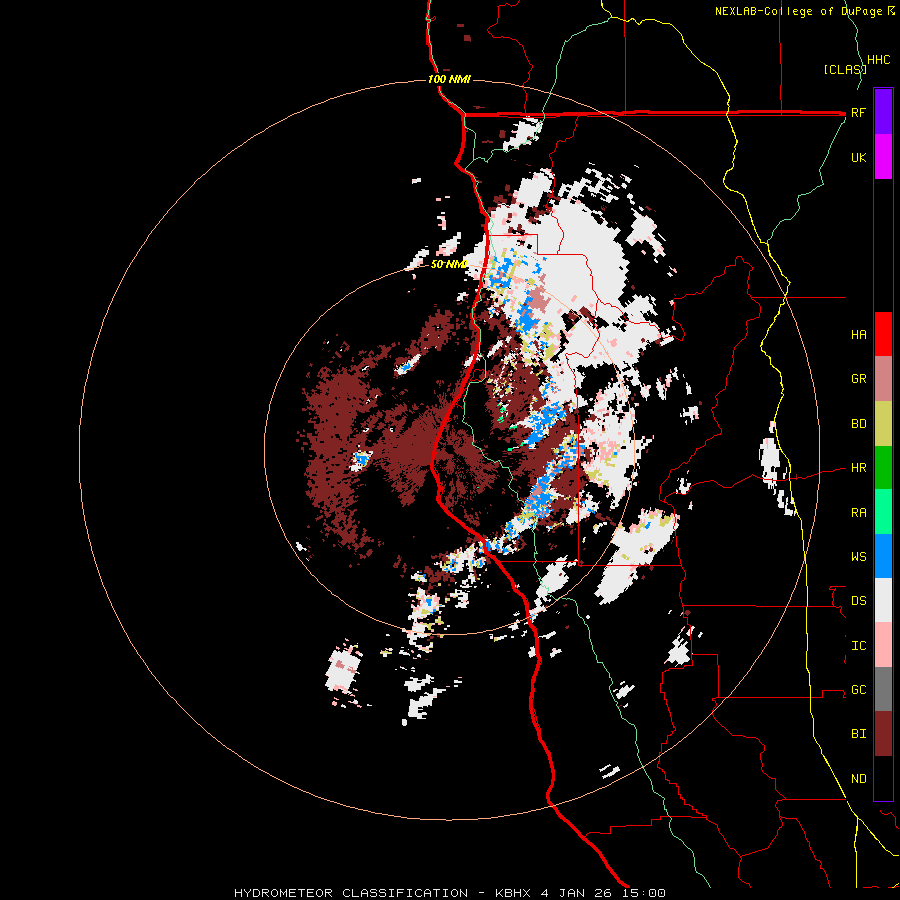
Task: Click the 'NEXLAB-College of DuPage' header text
Action: pos(798,11)
